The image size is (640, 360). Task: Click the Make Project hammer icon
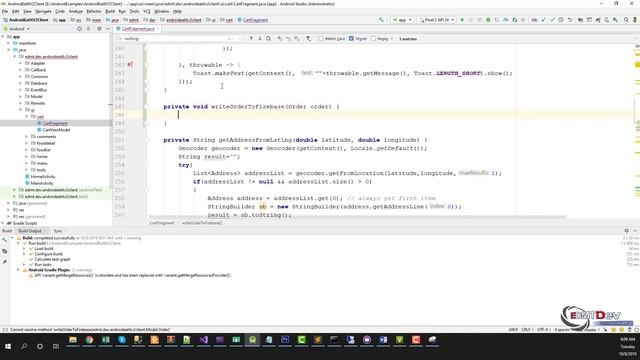(x=381, y=20)
